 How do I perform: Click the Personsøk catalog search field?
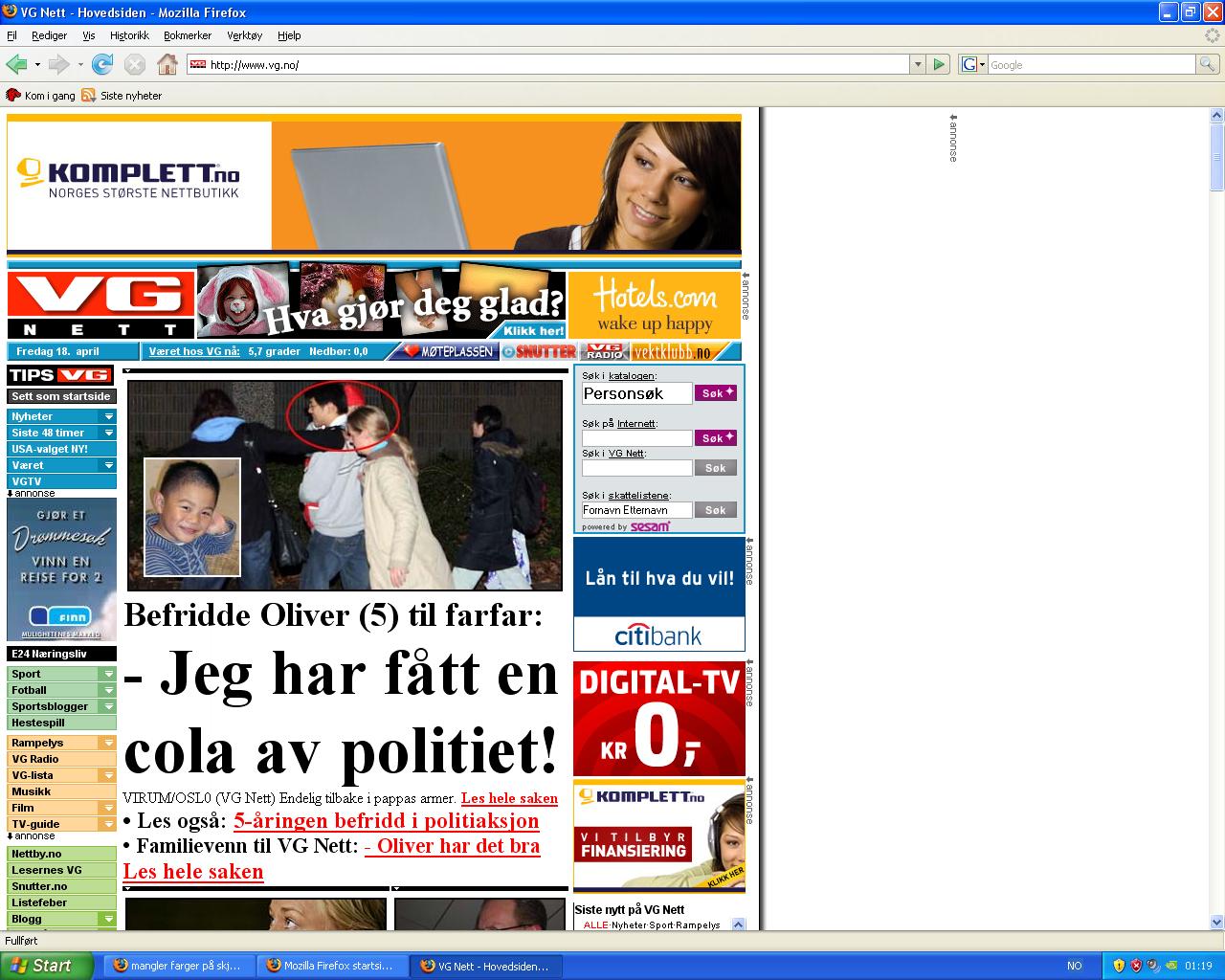(x=636, y=393)
